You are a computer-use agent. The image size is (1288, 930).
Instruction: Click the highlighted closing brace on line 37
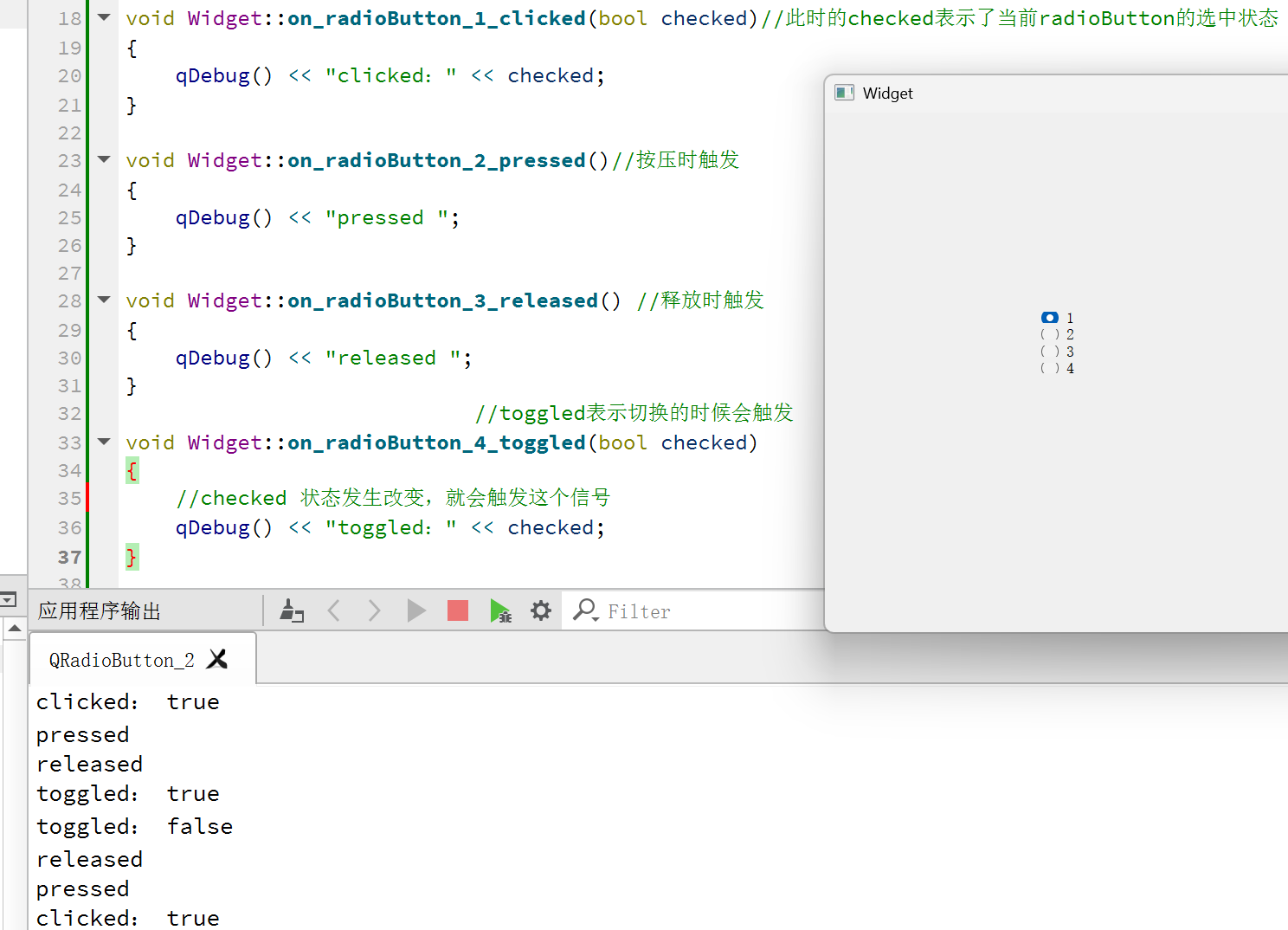[x=132, y=557]
